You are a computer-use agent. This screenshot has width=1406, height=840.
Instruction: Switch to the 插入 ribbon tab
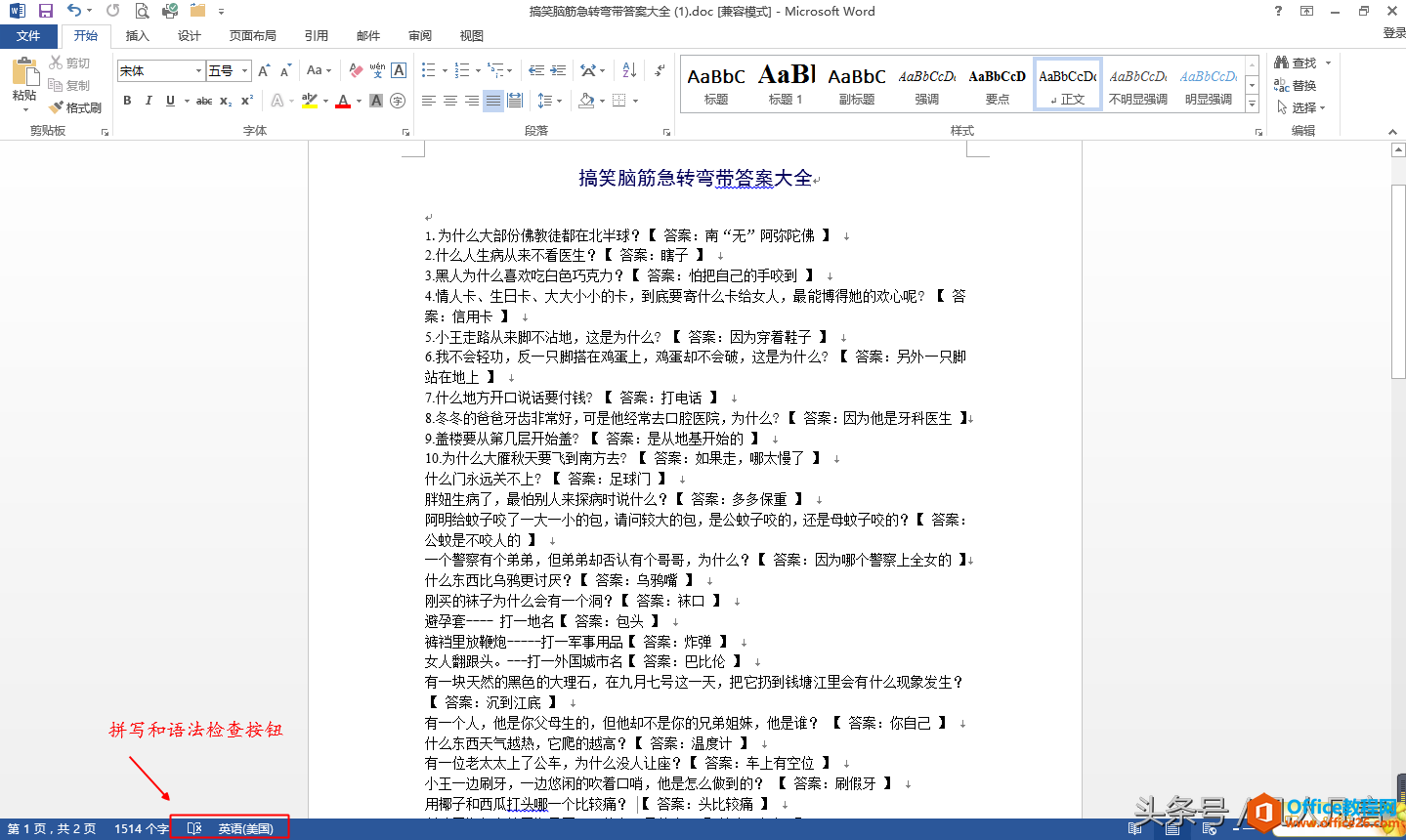click(x=138, y=36)
